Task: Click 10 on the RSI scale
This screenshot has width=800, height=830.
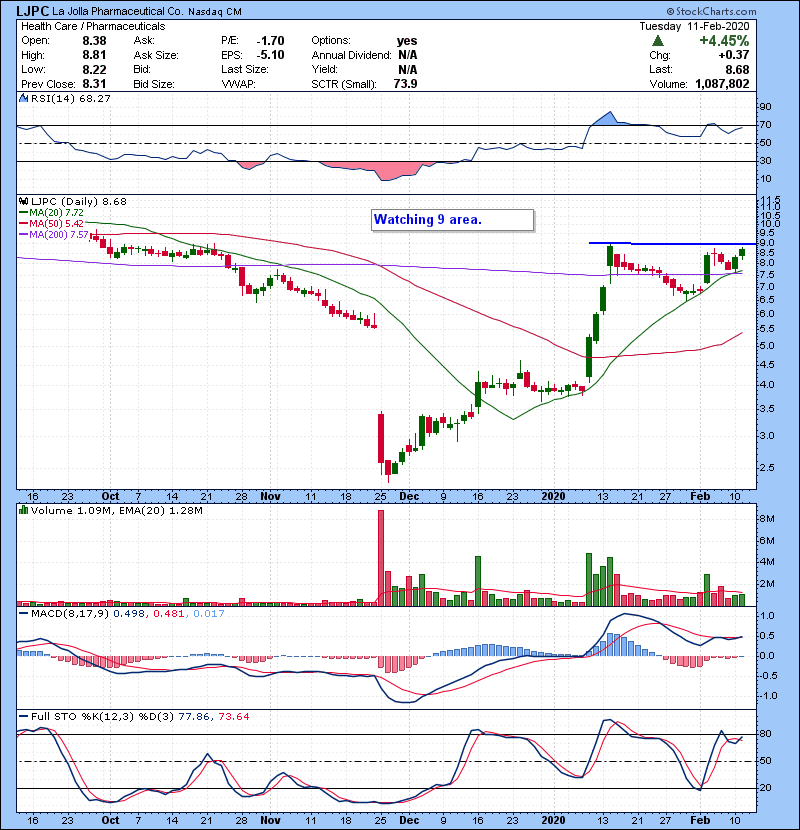Action: 765,179
